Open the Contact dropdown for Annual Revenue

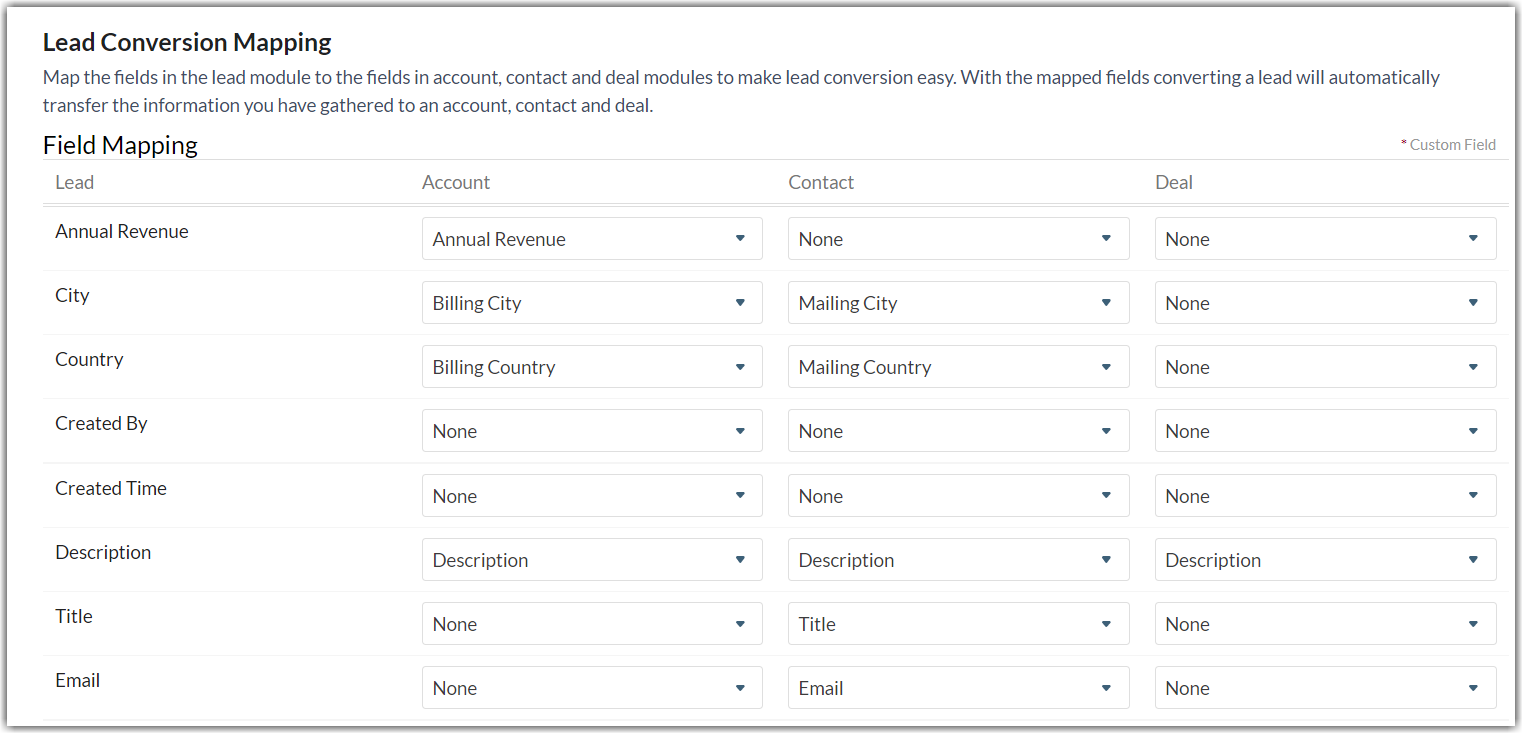(958, 239)
